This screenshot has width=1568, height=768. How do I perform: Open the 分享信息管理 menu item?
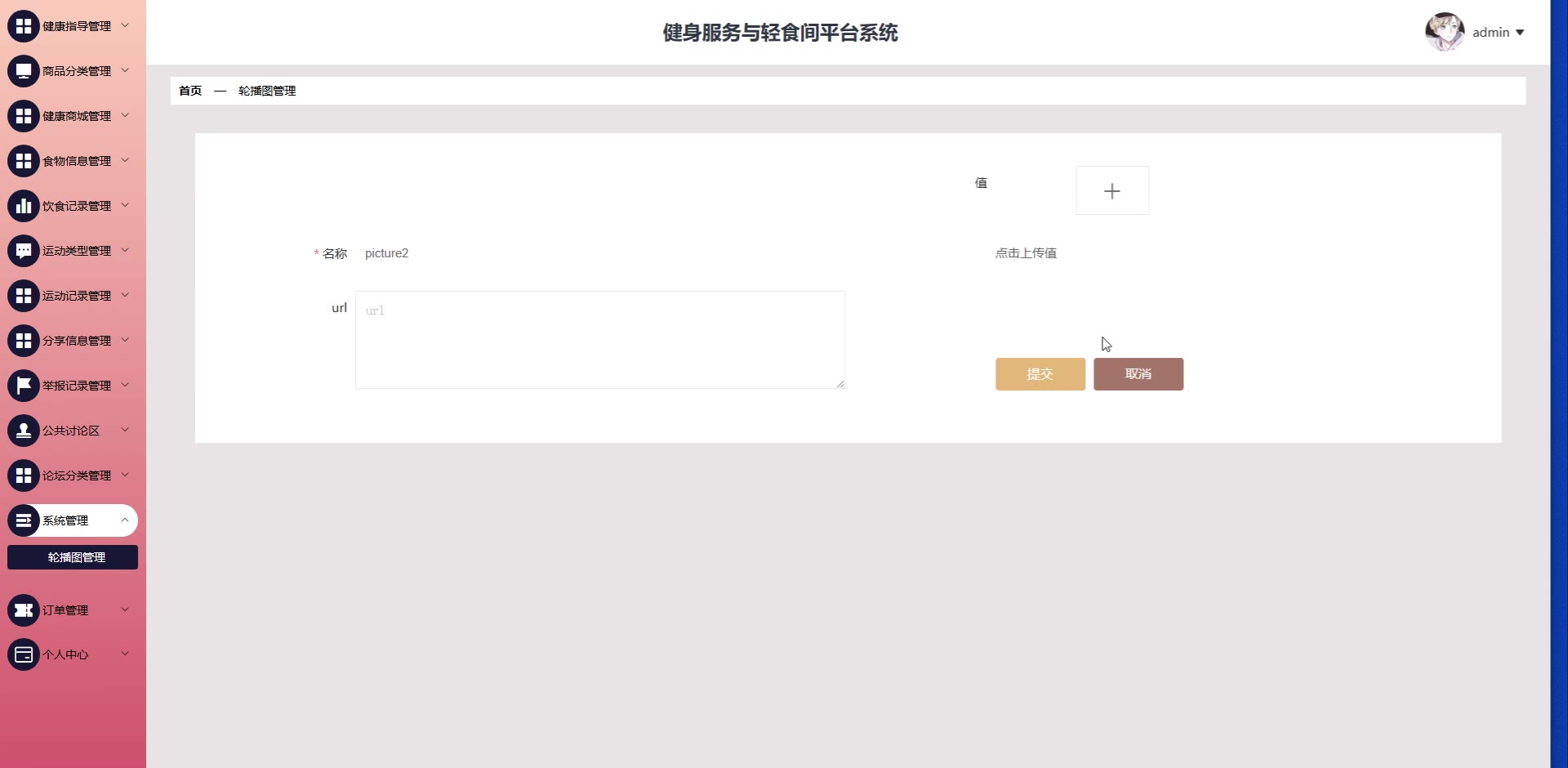[x=73, y=341]
